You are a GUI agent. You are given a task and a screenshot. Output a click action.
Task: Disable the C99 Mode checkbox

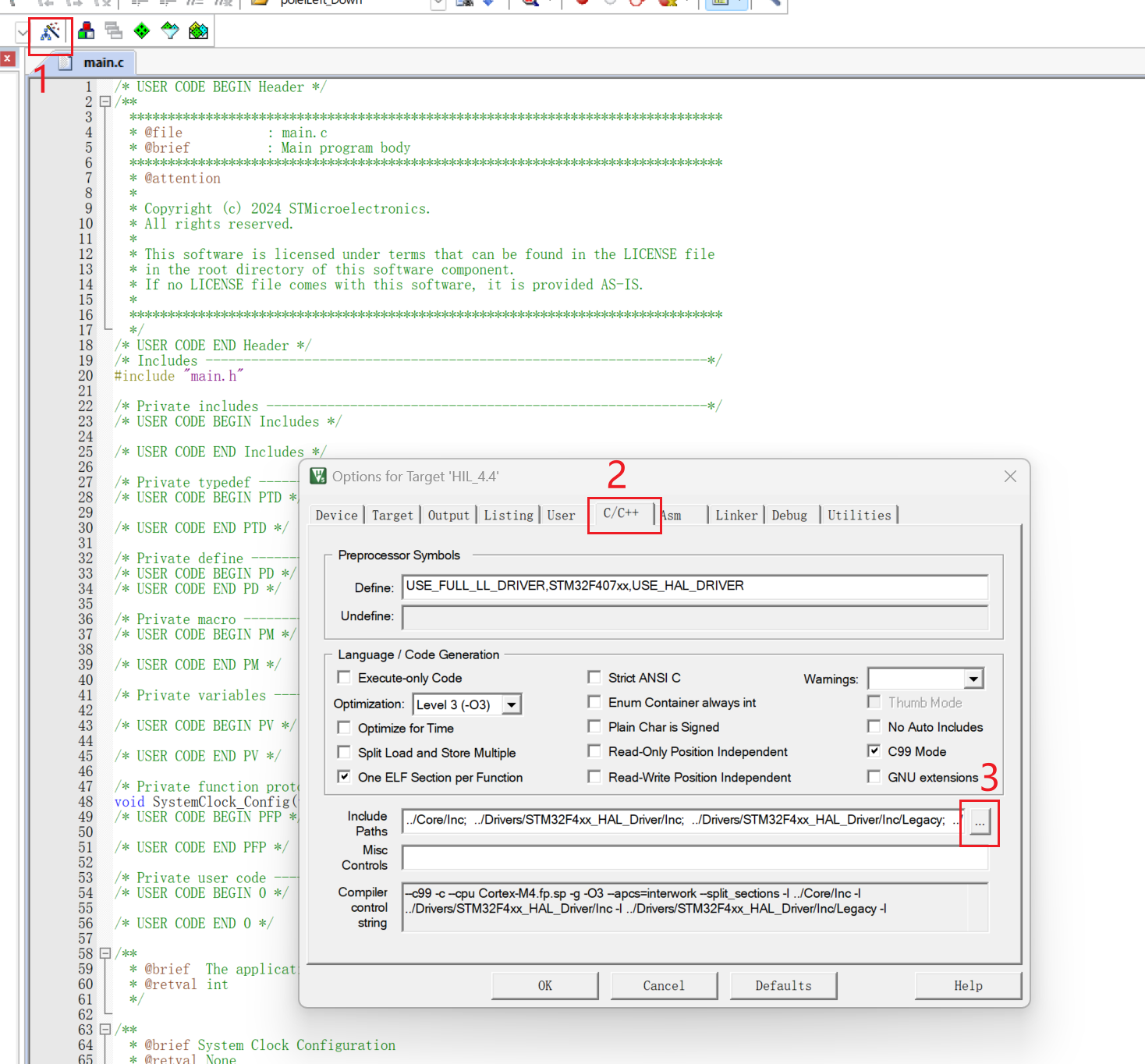874,751
